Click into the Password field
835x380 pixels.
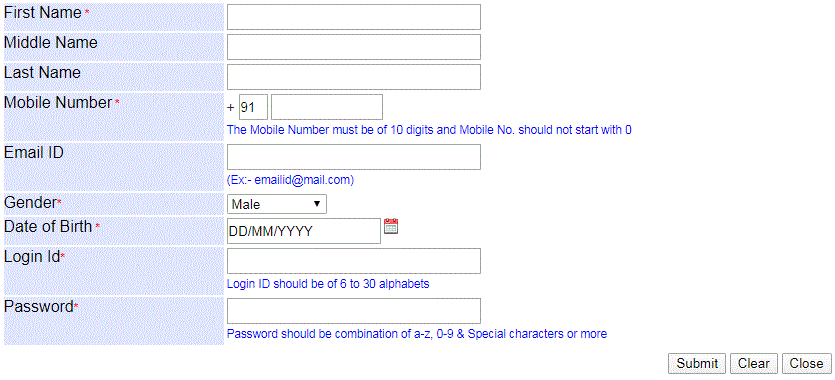click(x=354, y=311)
